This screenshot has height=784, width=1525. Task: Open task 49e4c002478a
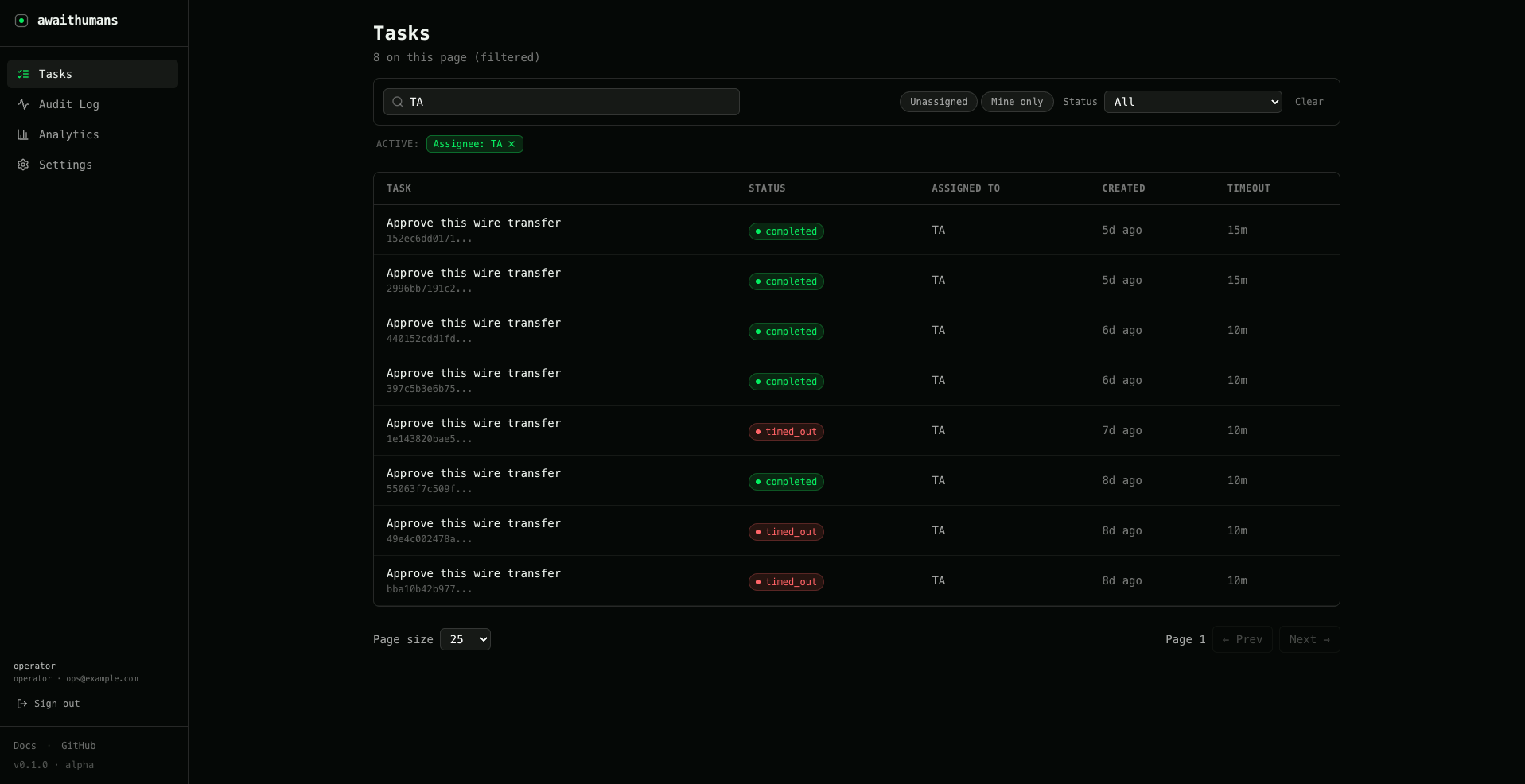click(857, 530)
